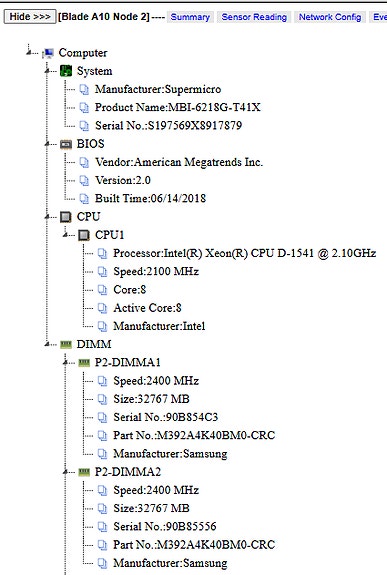
Task: Click document icon beside Active Core:8
Action: coord(102,308)
